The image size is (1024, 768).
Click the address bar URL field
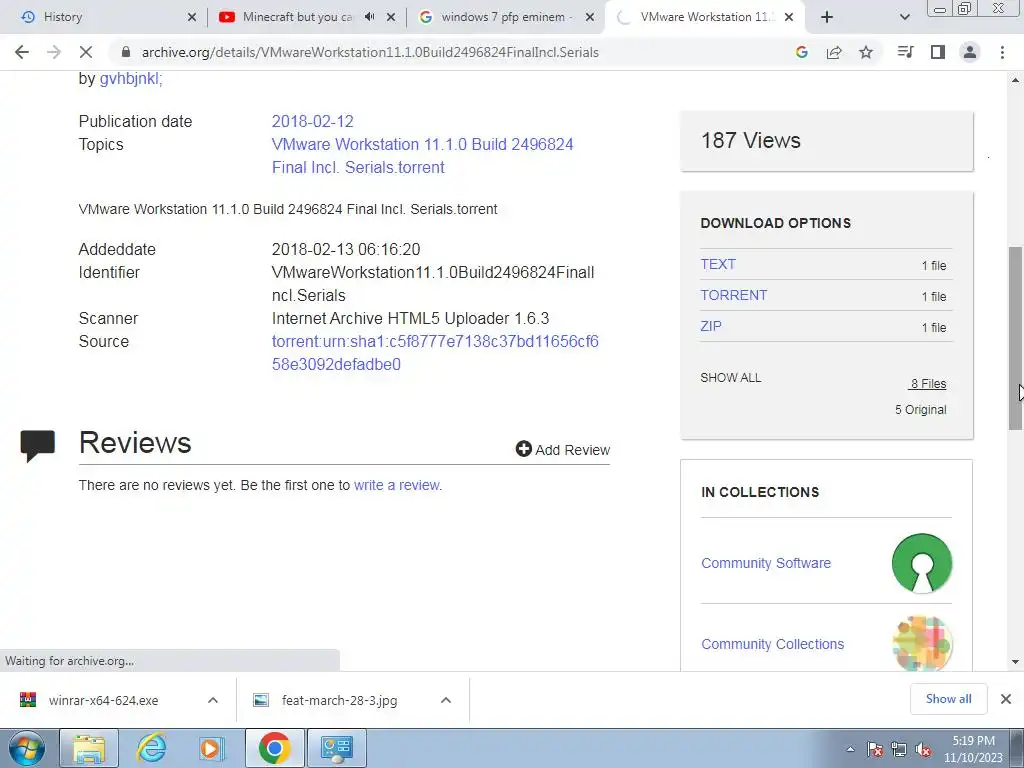[370, 52]
